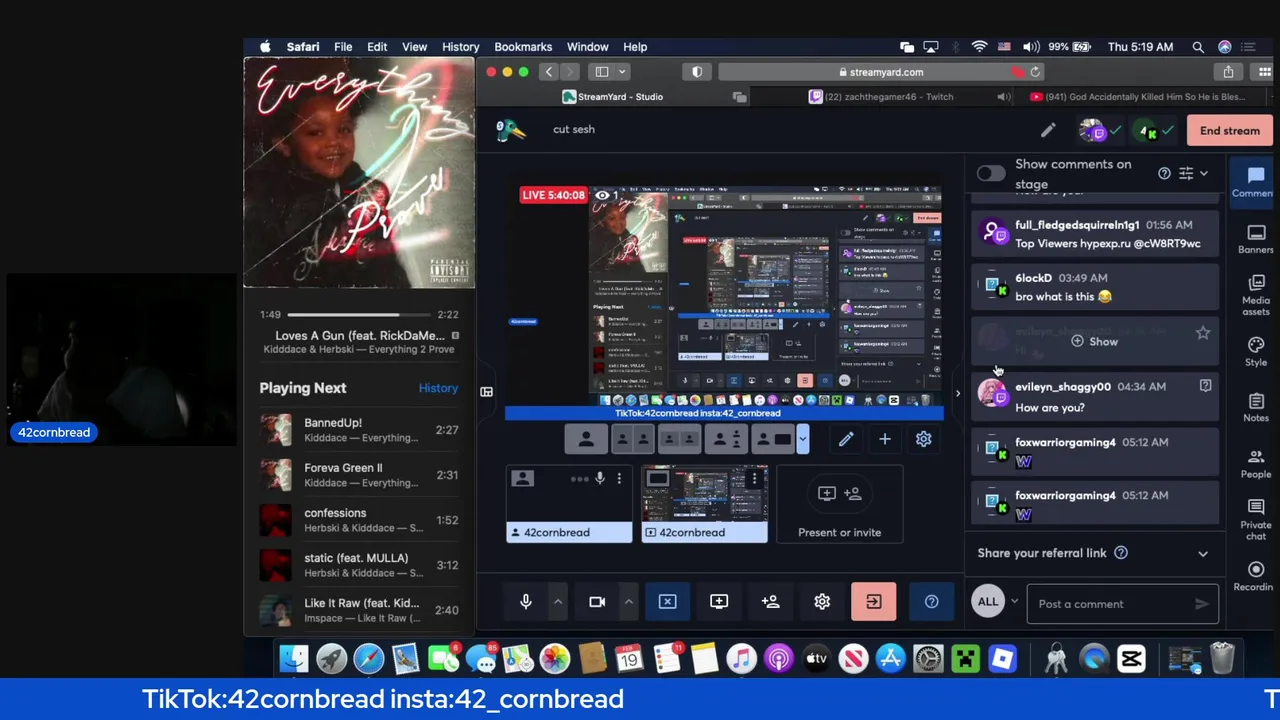Open the help question mark button
The image size is (1280, 720).
click(931, 601)
